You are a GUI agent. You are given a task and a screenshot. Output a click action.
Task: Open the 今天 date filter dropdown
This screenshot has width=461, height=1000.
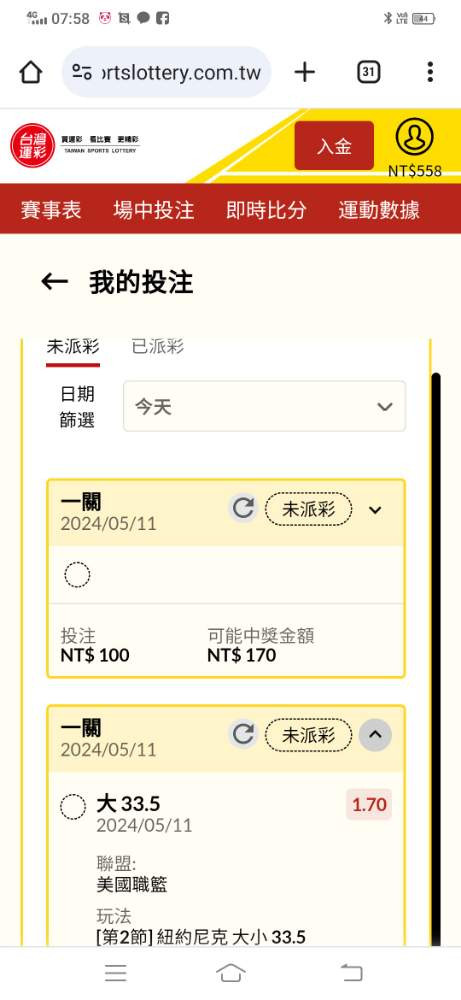(265, 406)
